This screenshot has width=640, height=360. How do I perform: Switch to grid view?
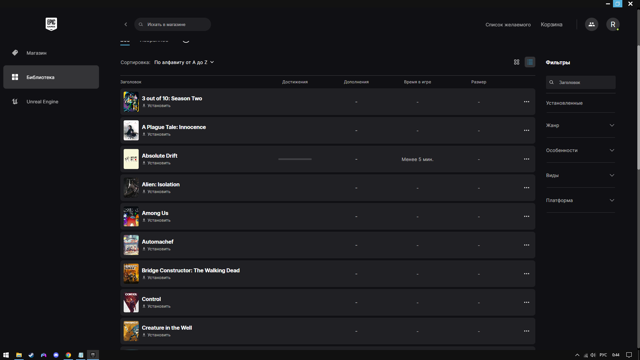[517, 62]
